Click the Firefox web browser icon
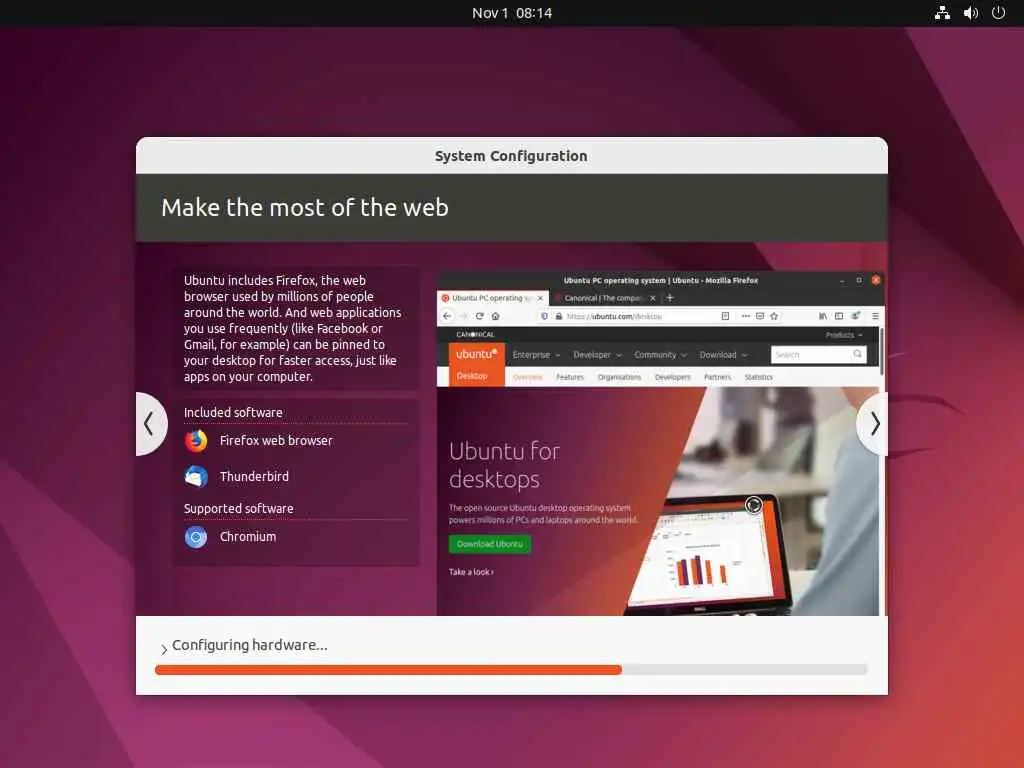The width and height of the screenshot is (1024, 768). click(x=196, y=441)
